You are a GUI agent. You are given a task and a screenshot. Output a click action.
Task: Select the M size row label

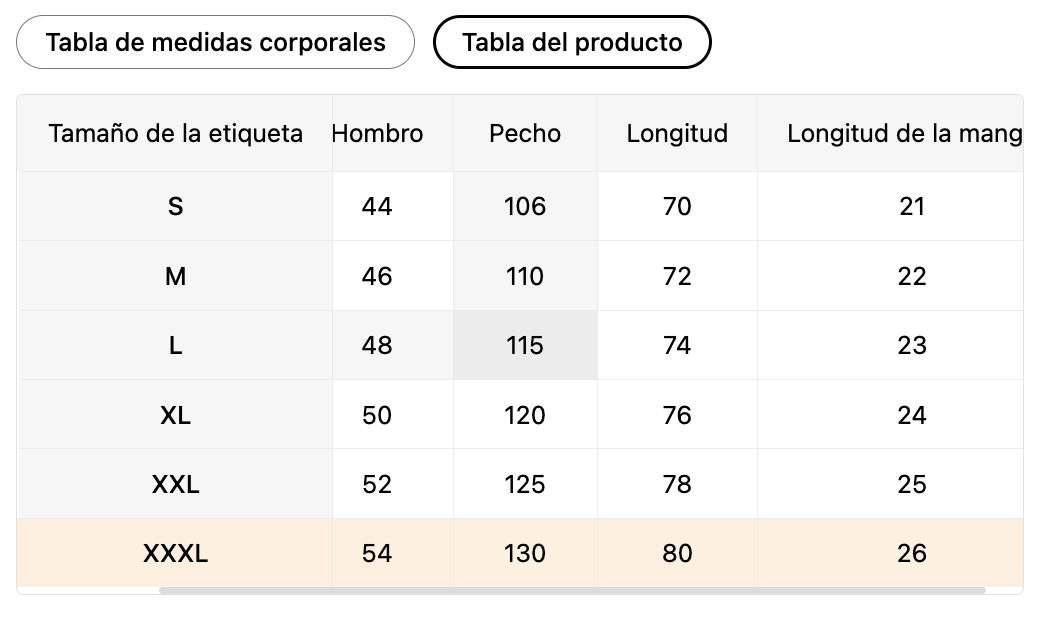[x=175, y=276]
